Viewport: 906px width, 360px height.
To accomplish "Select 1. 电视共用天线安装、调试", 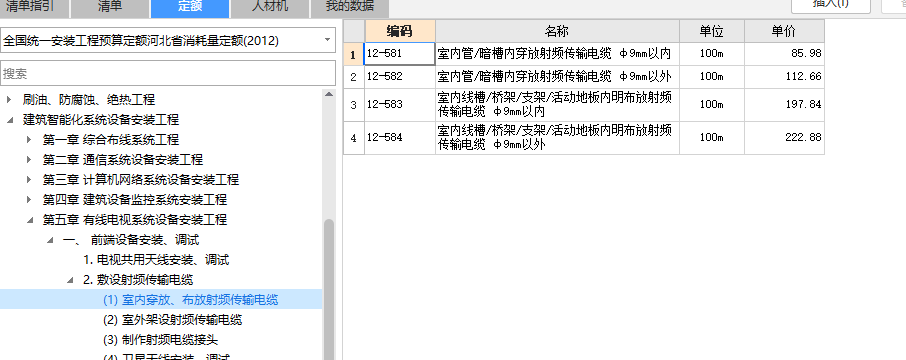I will 156,259.
